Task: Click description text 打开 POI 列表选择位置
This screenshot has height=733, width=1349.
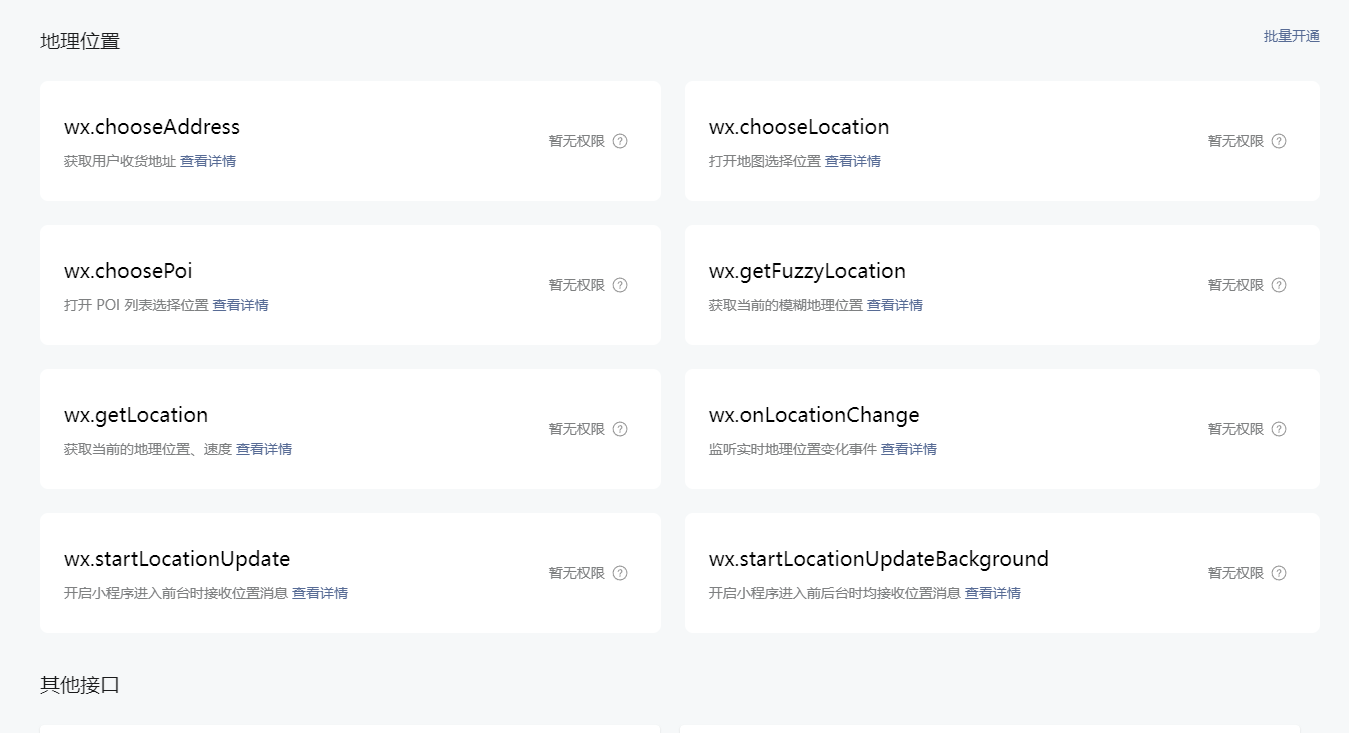Action: click(x=136, y=305)
